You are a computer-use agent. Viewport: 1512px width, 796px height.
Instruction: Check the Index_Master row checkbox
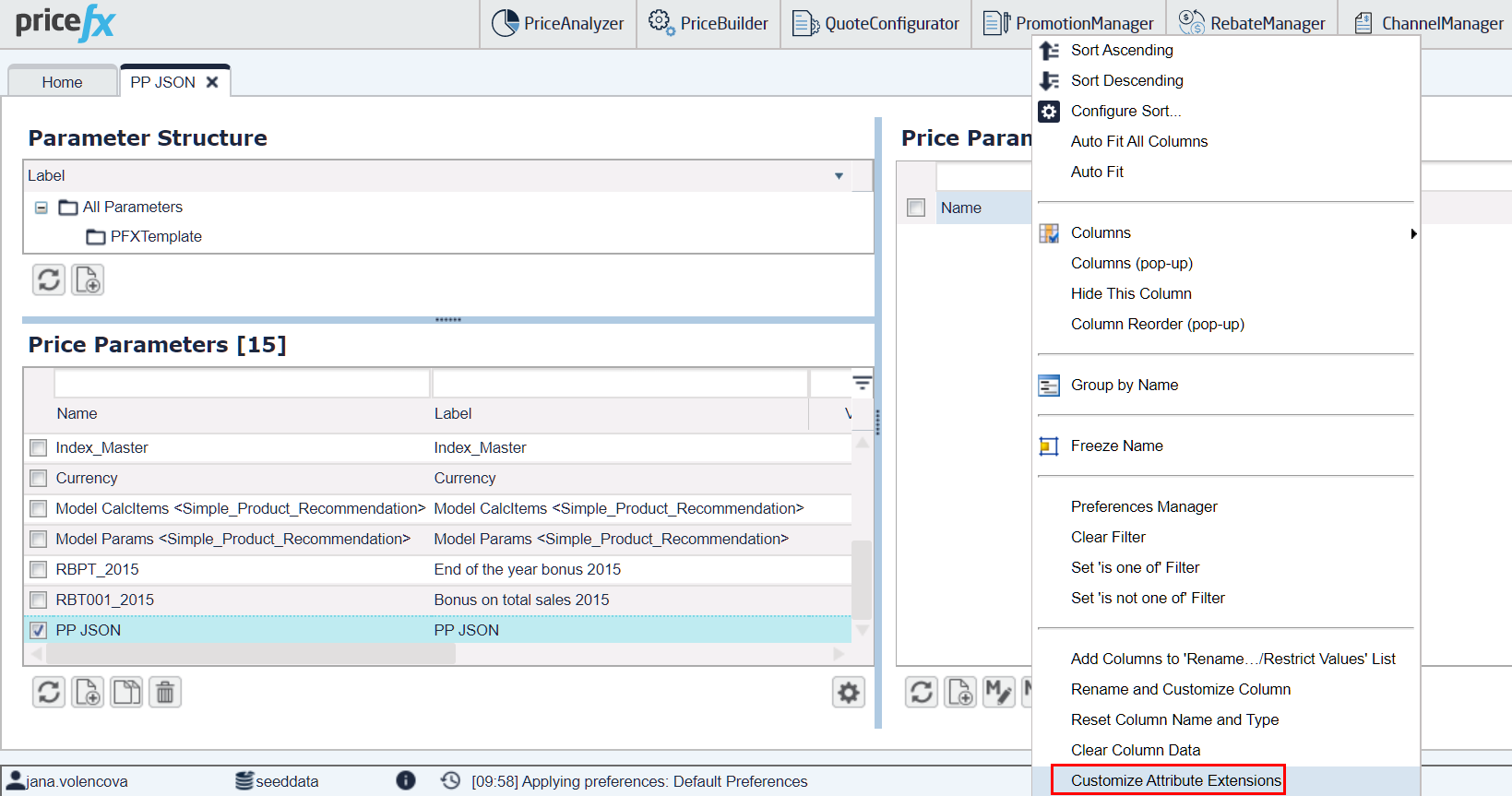click(x=39, y=448)
